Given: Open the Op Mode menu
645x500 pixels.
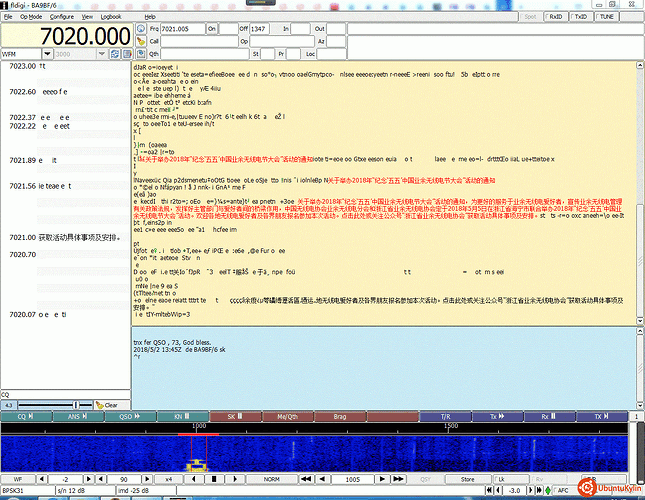Looking at the screenshot, I should [x=29, y=17].
